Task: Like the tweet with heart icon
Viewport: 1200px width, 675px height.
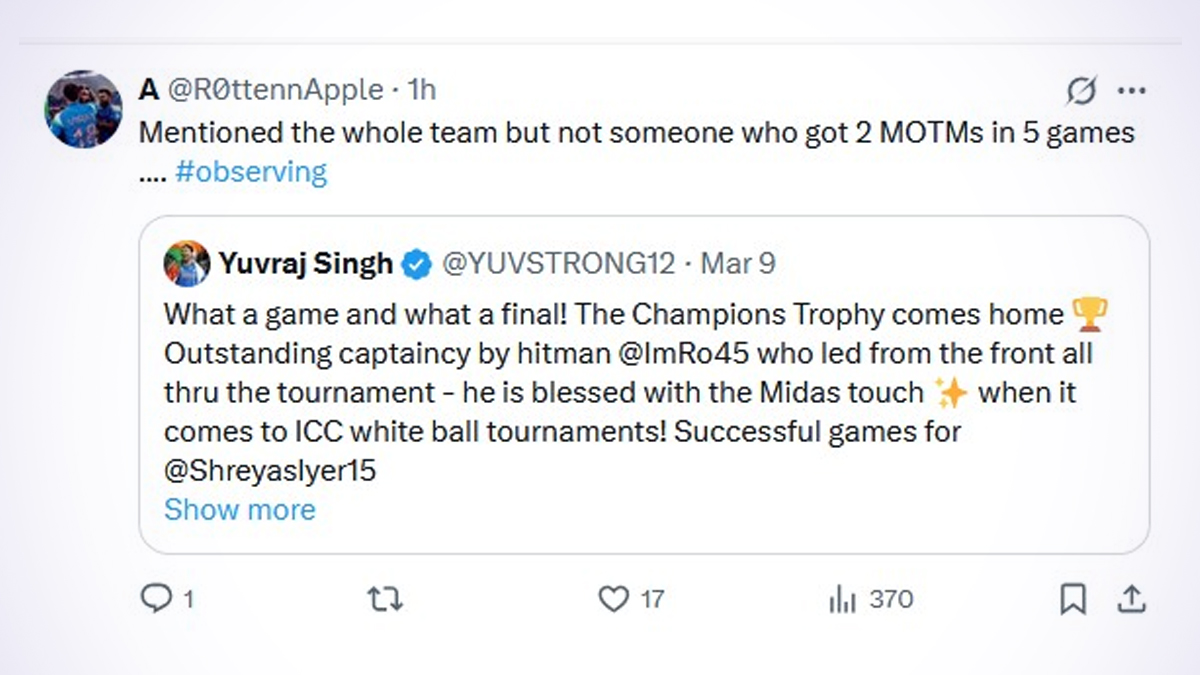Action: coord(612,599)
